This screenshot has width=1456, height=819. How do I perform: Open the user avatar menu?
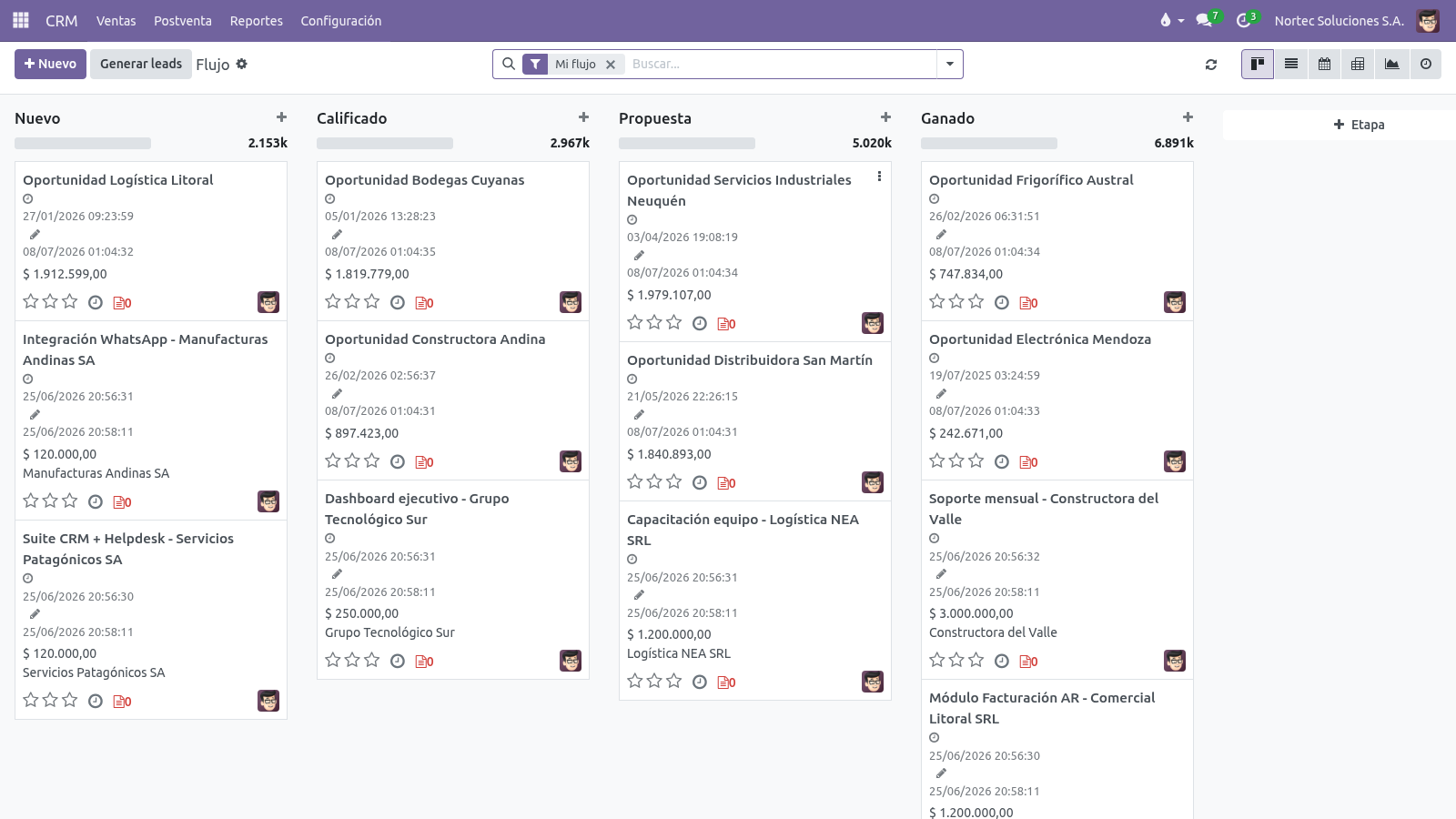pos(1428,20)
